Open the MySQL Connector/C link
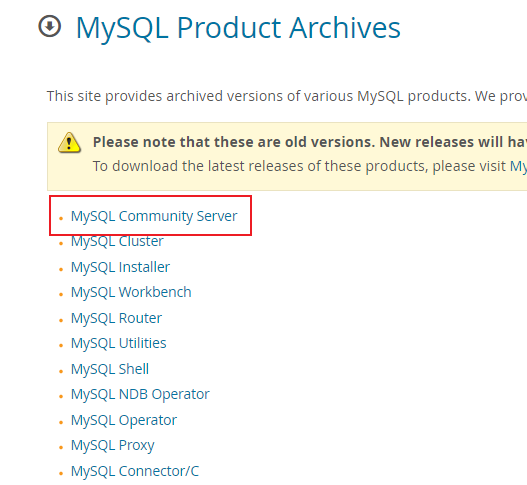 click(x=135, y=471)
